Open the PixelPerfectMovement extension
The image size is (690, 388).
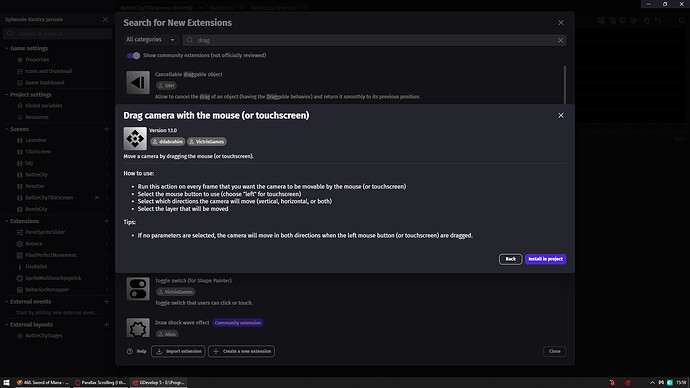[51, 255]
